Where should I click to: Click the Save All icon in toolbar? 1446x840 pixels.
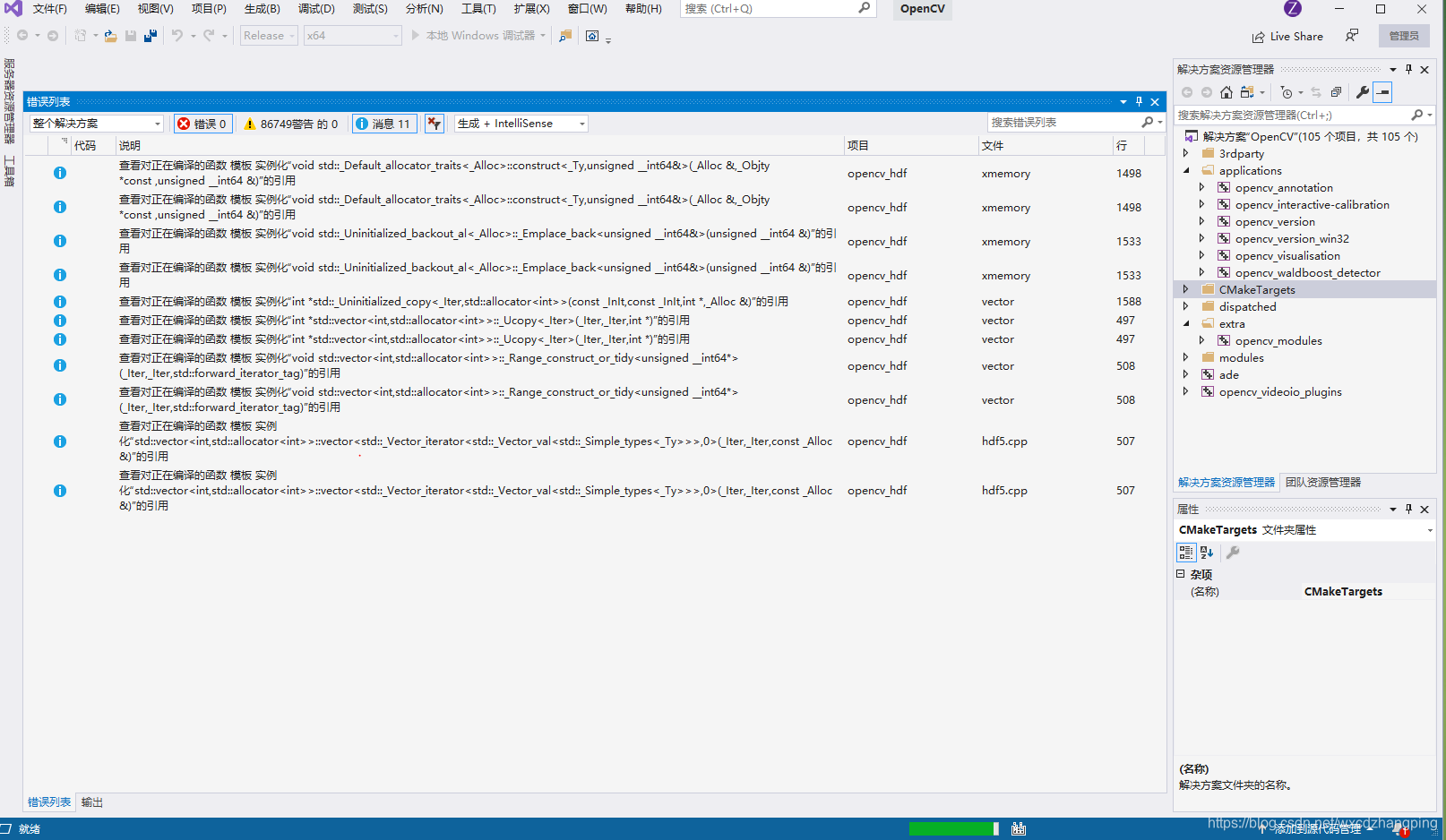point(150,36)
